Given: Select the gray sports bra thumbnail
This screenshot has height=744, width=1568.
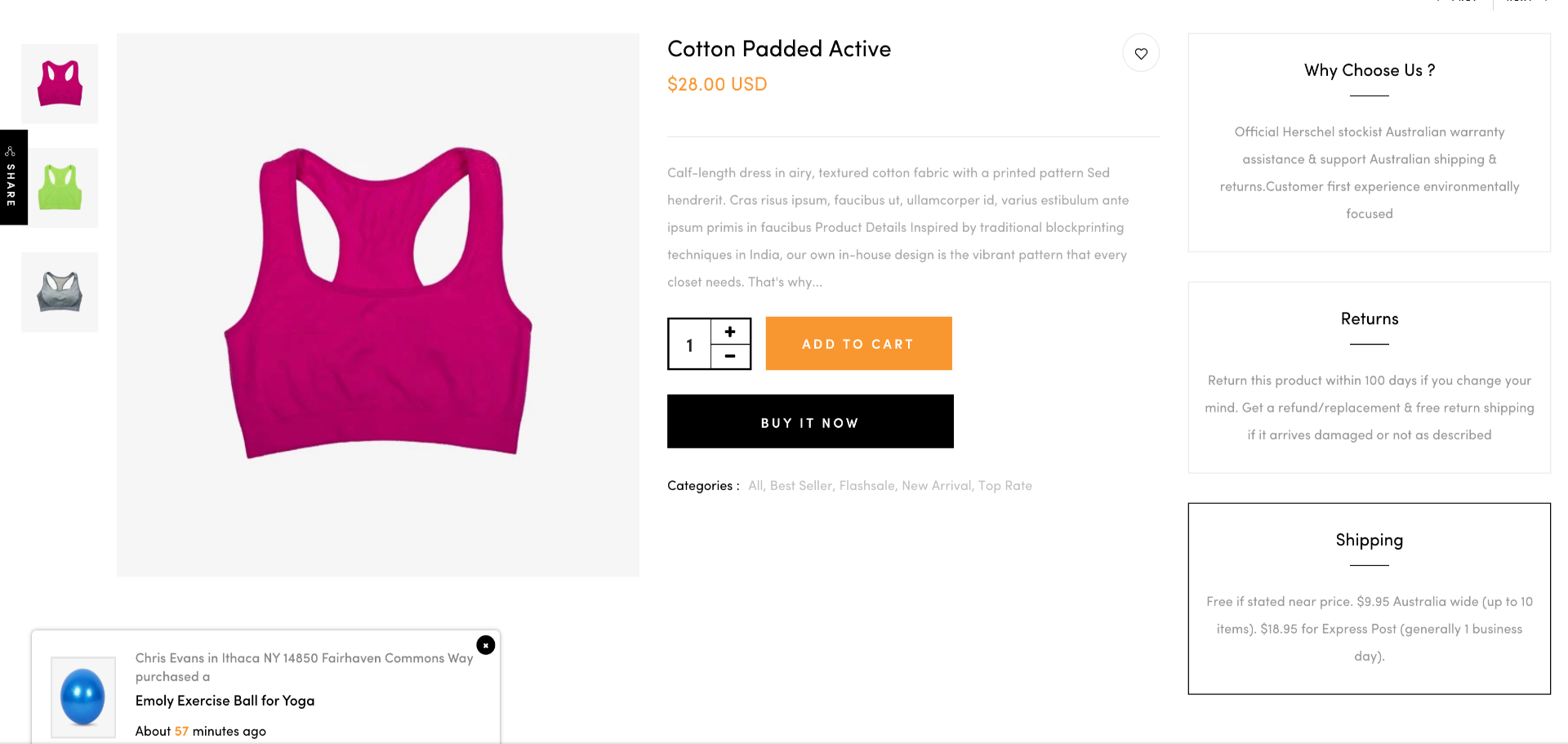Looking at the screenshot, I should [60, 292].
